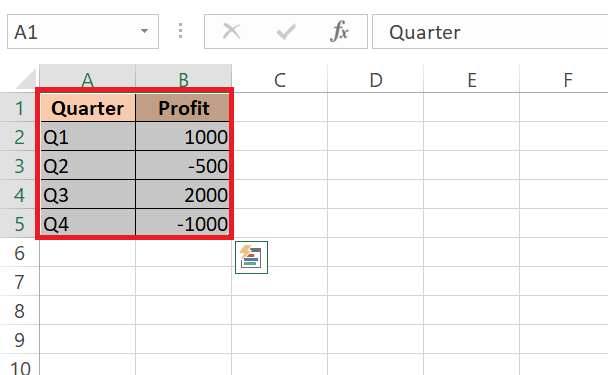Click the Select All corner triangle
This screenshot has height=375, width=608.
pyautogui.click(x=26, y=79)
